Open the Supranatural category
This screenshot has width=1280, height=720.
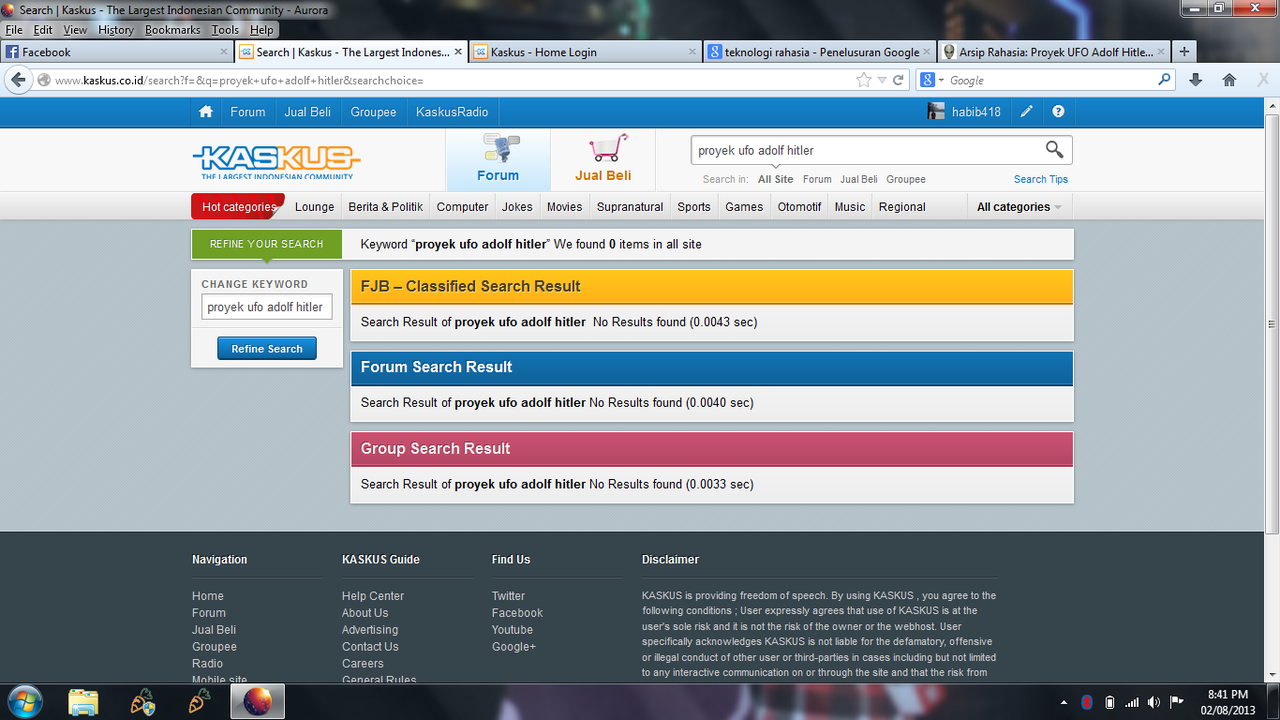[630, 207]
